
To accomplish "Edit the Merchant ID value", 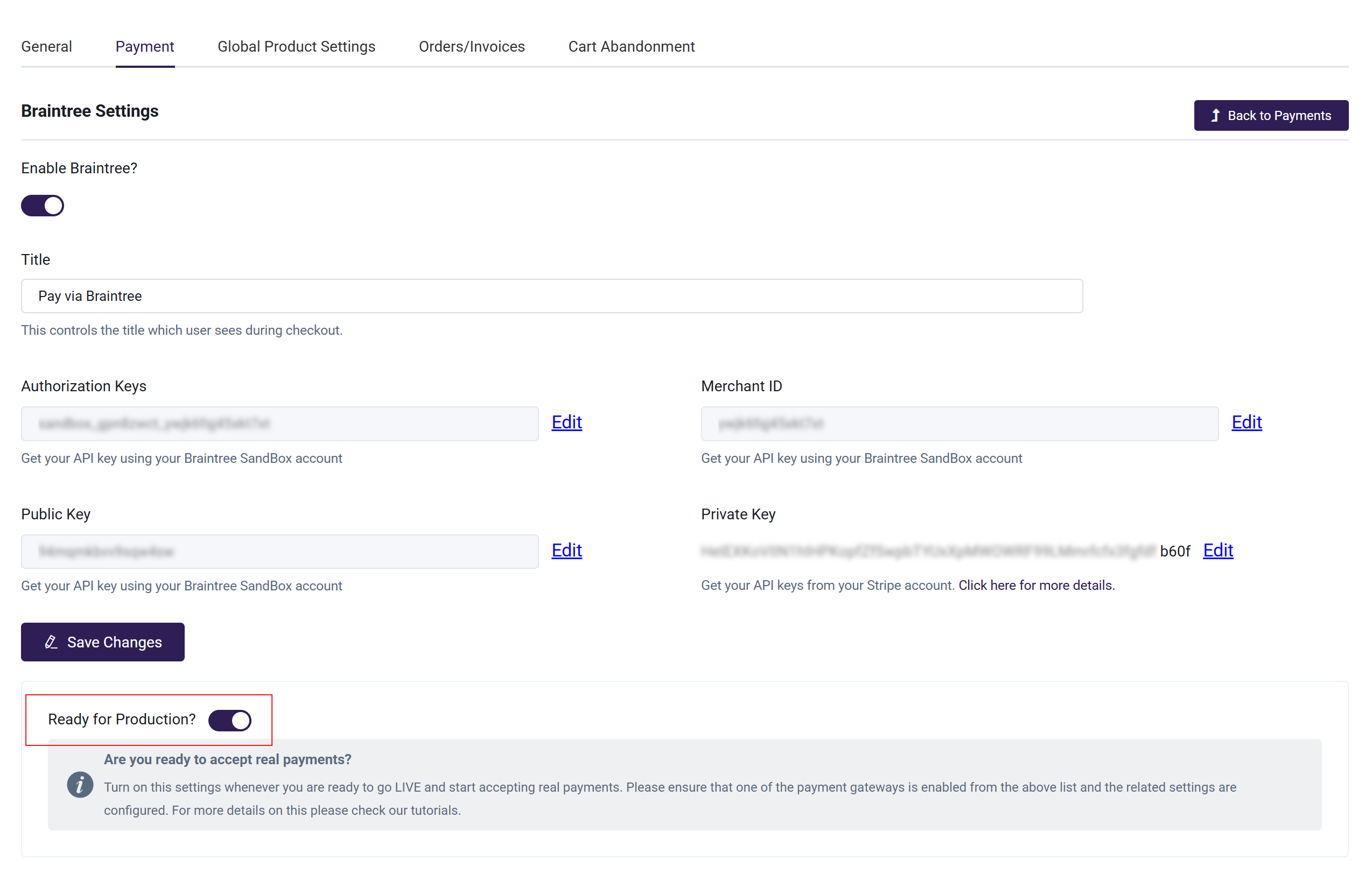I will tap(1246, 422).
